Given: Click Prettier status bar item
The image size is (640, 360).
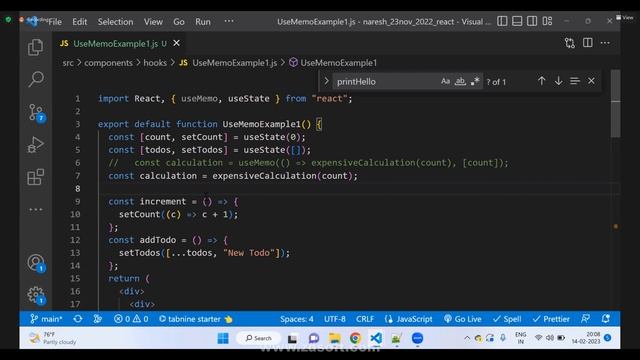Looking at the screenshot, I should point(551,319).
